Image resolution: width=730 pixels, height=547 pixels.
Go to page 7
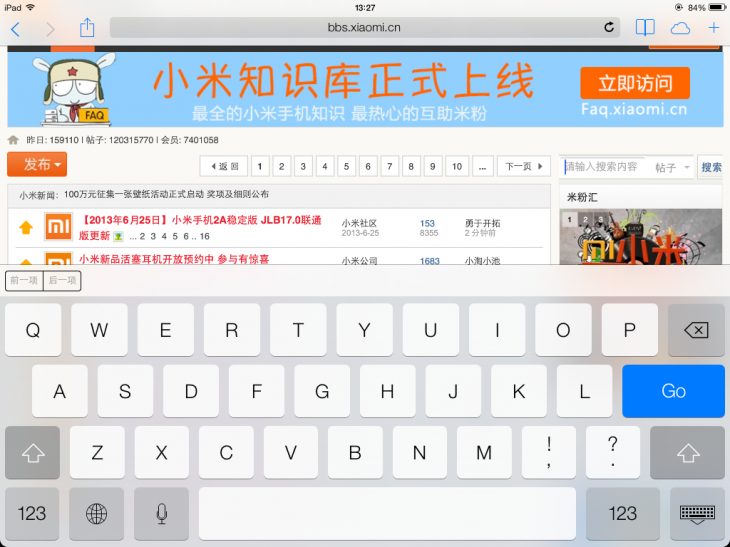point(390,166)
